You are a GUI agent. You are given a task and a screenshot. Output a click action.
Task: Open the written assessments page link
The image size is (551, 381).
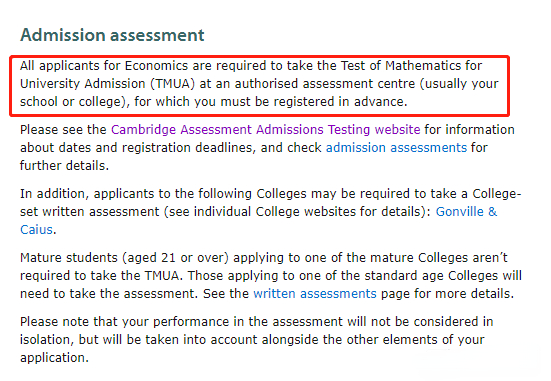[315, 293]
